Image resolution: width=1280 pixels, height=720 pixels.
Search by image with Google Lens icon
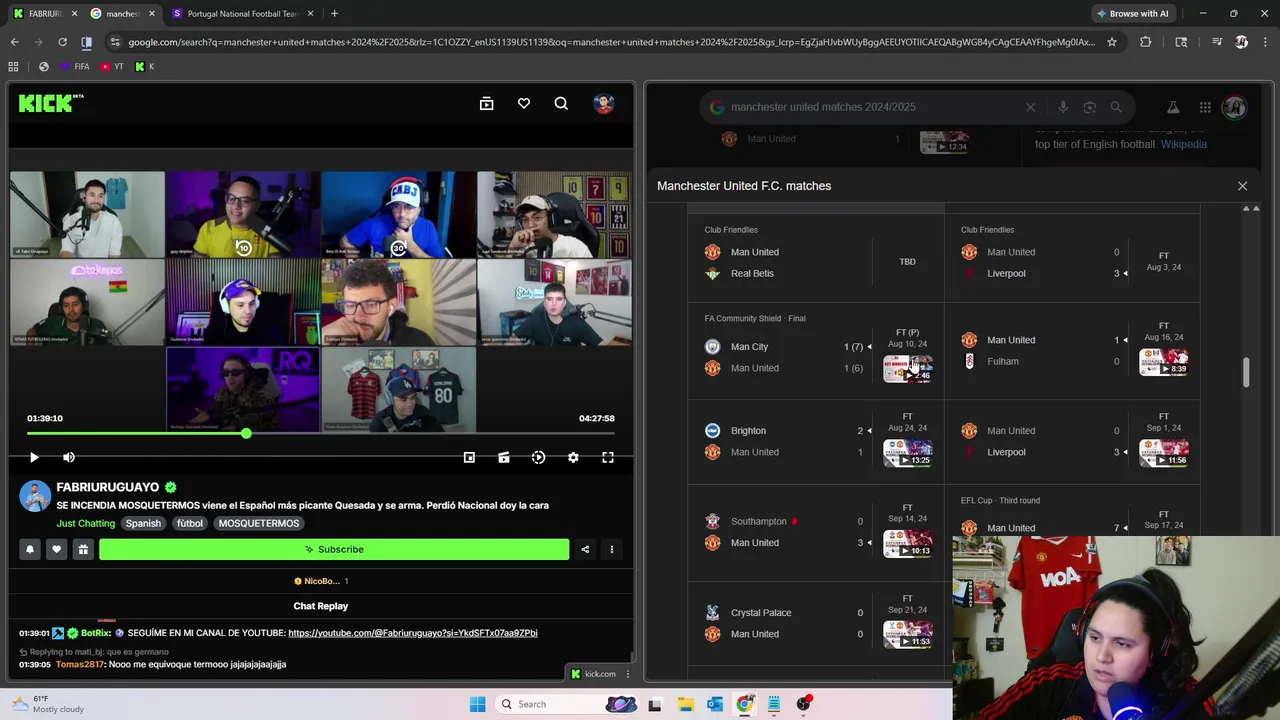coord(1090,107)
